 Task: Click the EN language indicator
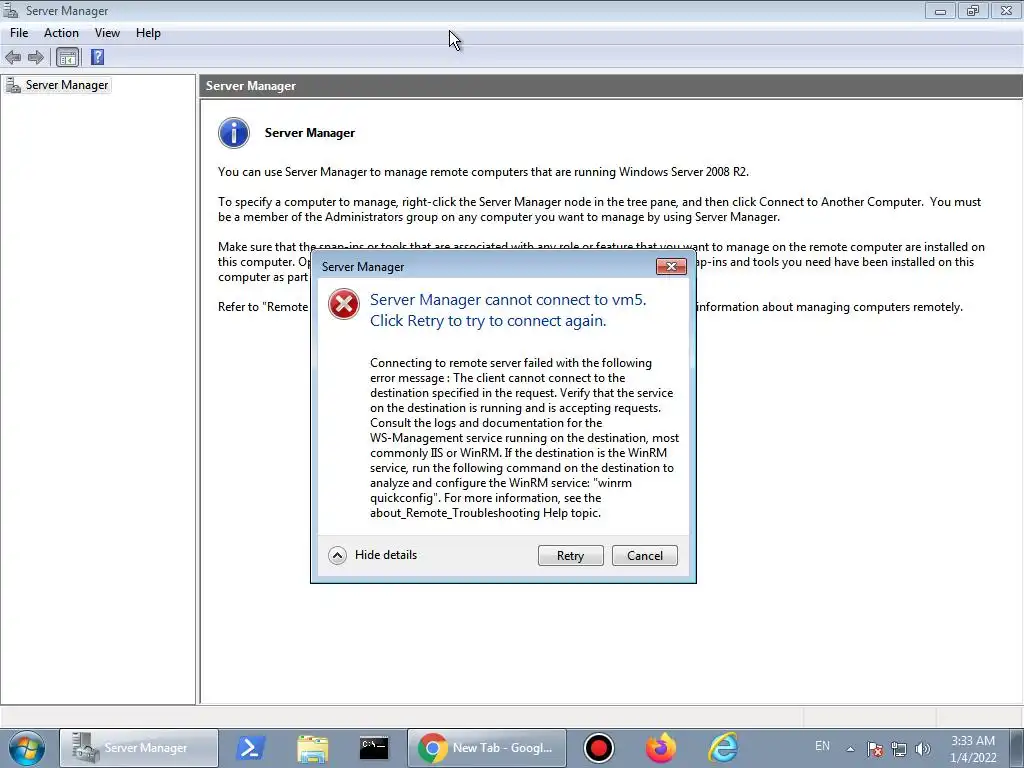(822, 746)
